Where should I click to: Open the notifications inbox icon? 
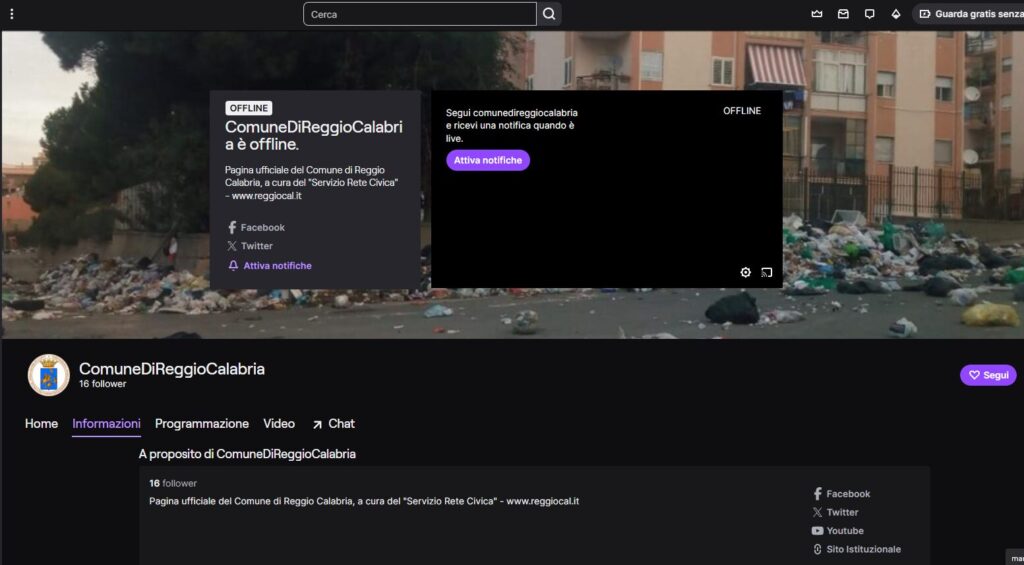tap(843, 14)
